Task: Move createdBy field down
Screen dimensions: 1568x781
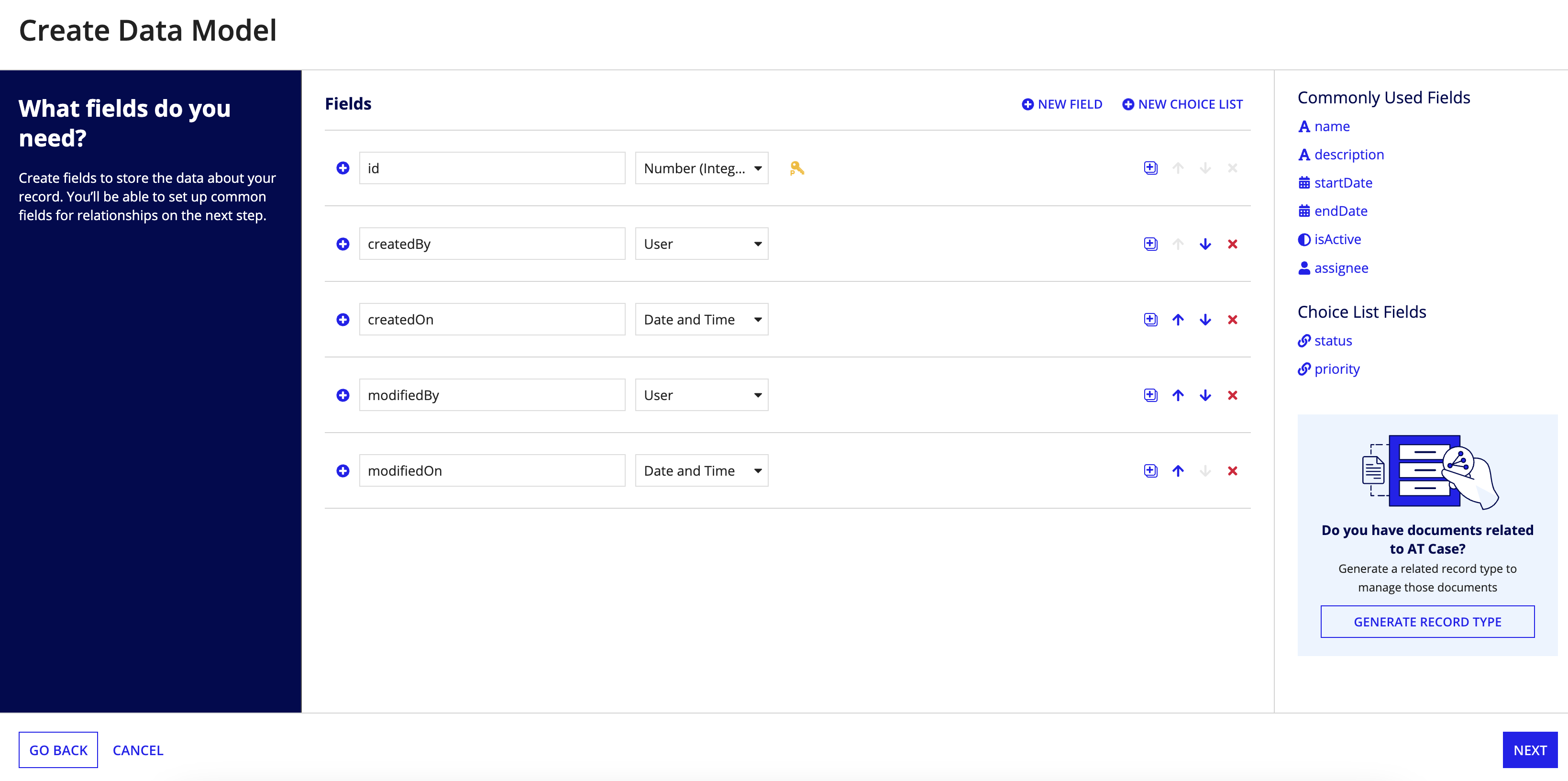Action: coord(1205,244)
